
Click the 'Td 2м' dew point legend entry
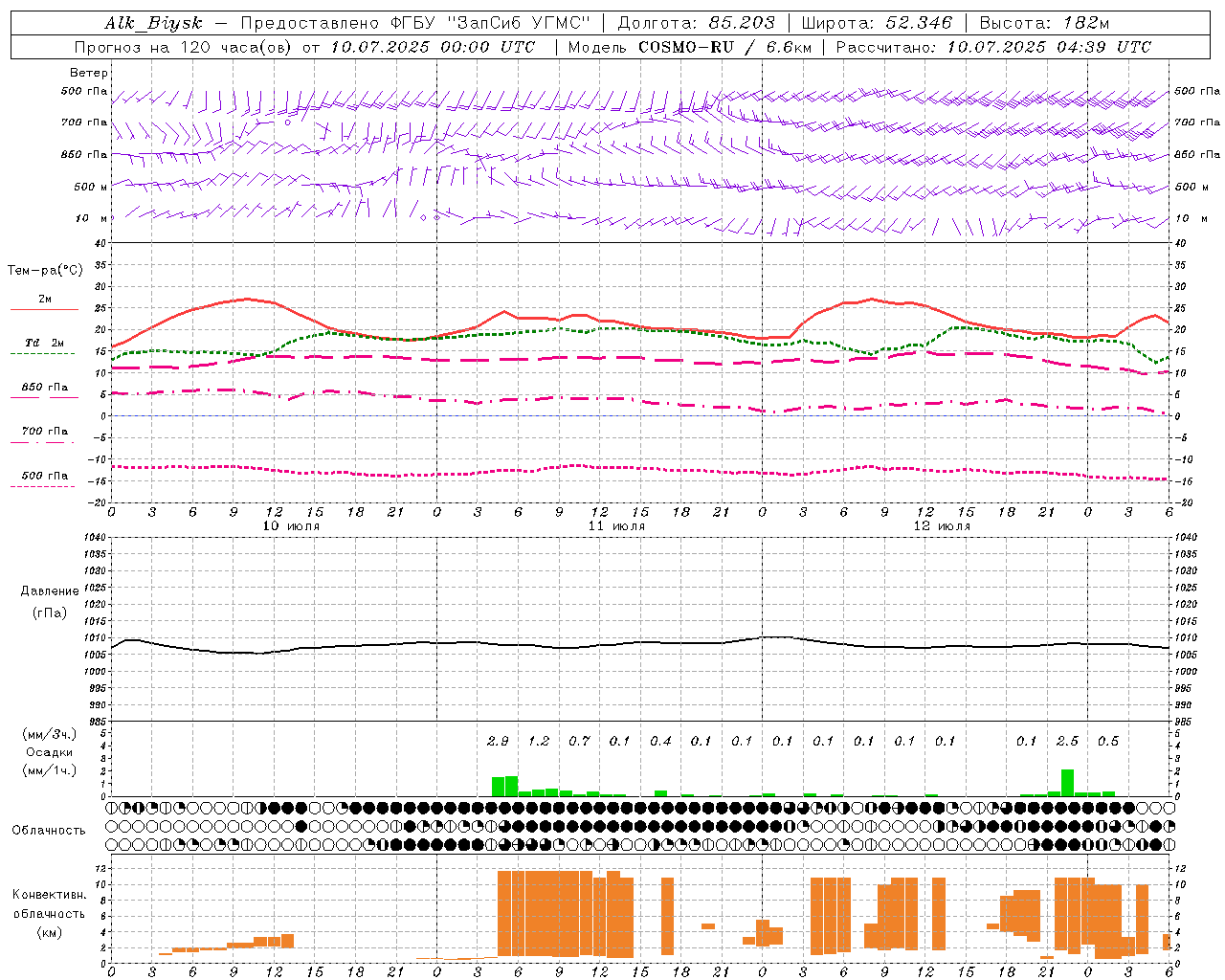pos(44,343)
